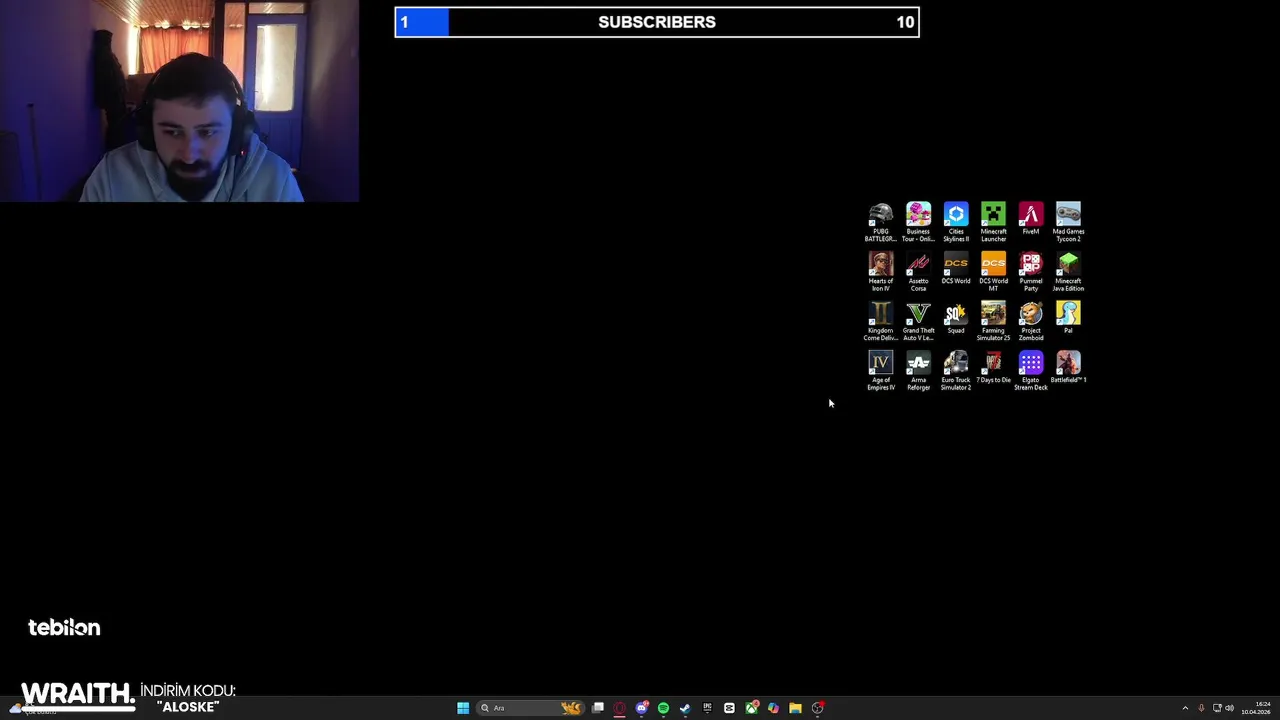Viewport: 1280px width, 720px height.
Task: Select the Age of Empires IV icon
Action: 880,371
